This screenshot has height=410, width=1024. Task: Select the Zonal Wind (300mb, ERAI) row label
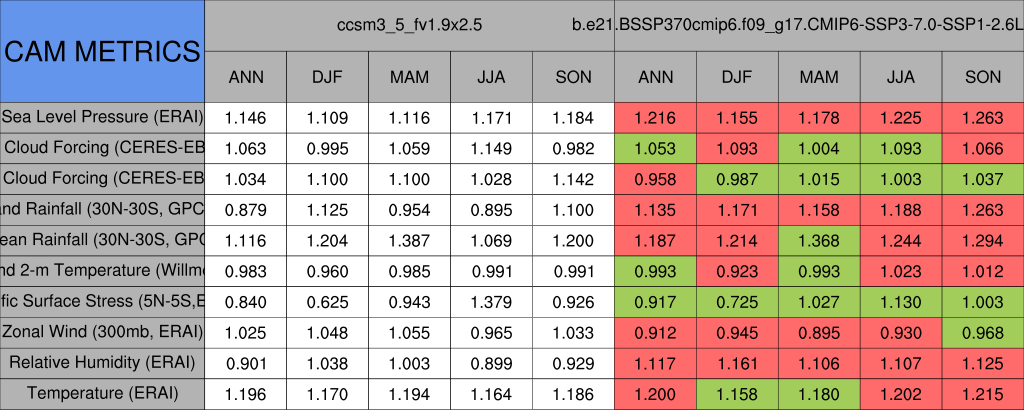tap(102, 332)
